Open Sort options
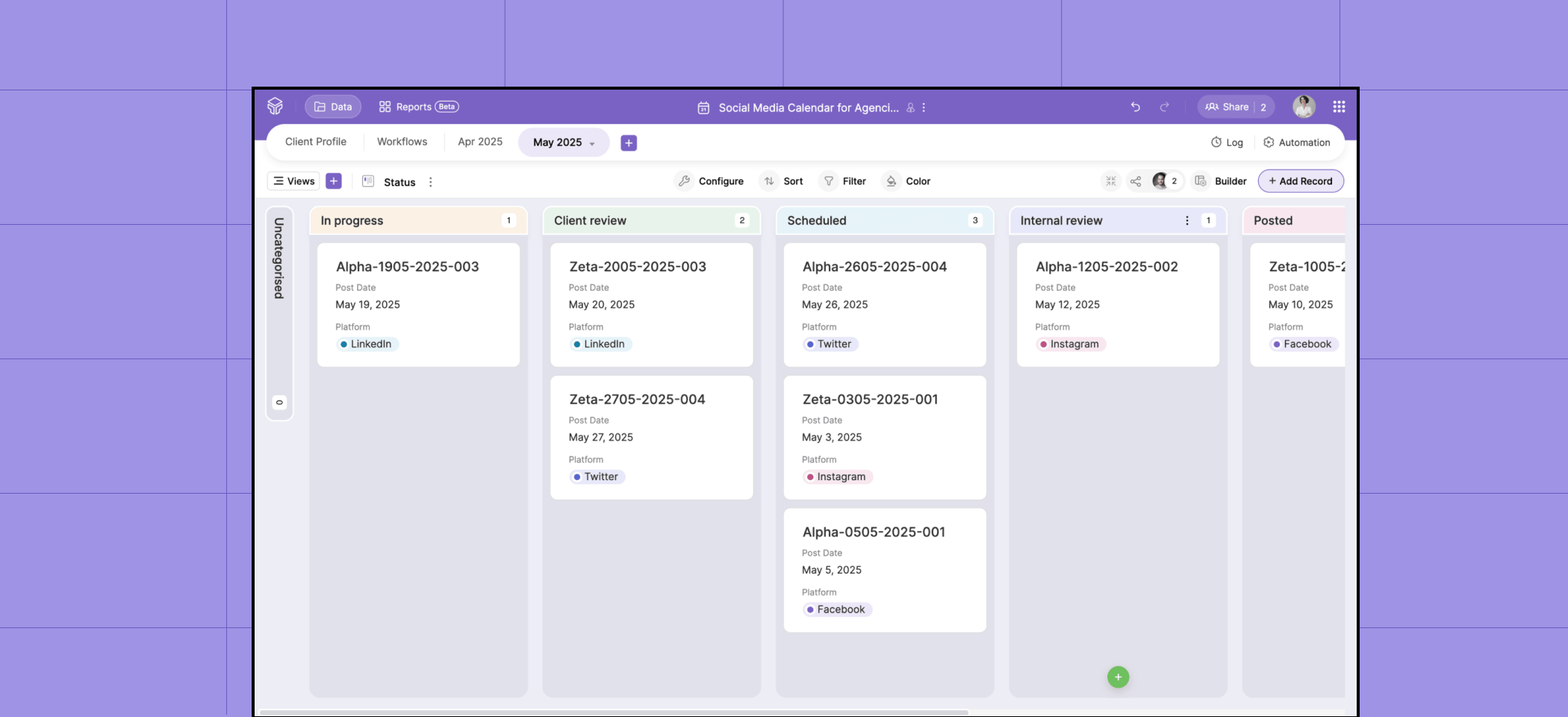 (x=782, y=181)
